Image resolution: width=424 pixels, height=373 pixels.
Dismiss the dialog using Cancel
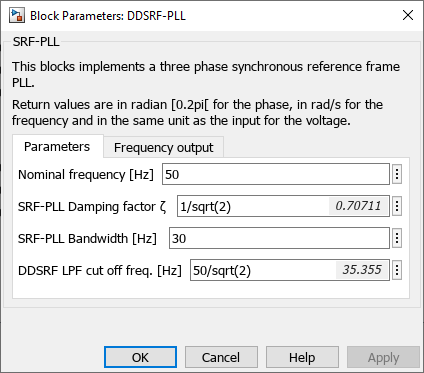(x=221, y=357)
